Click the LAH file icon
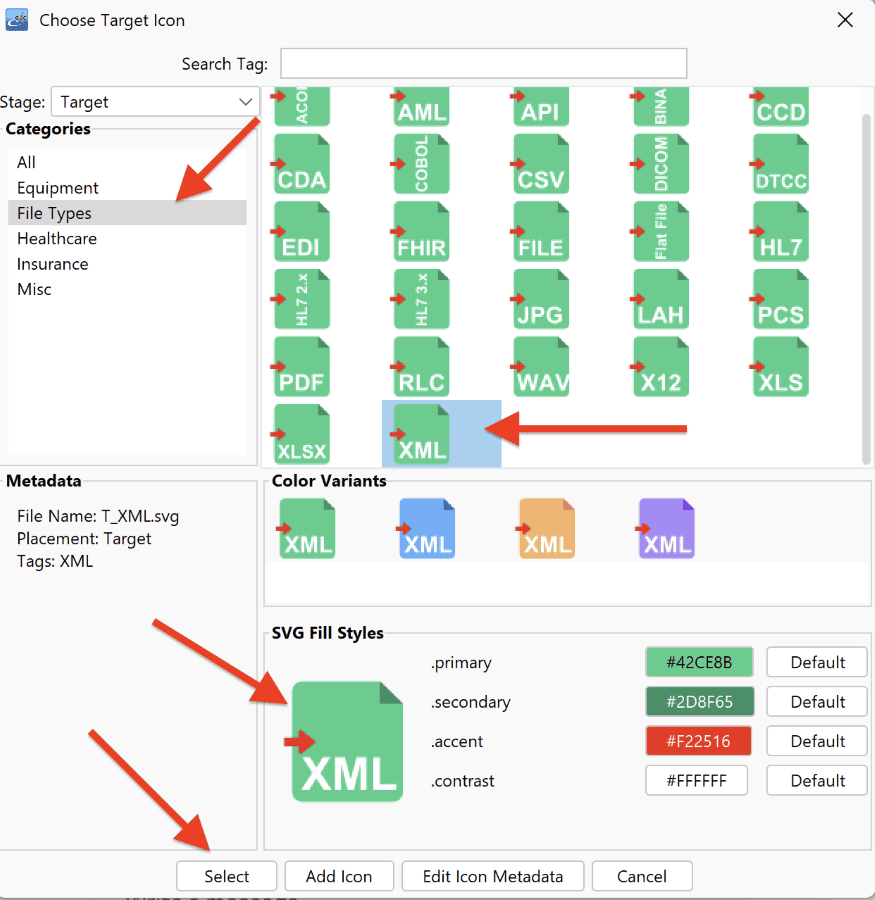 pyautogui.click(x=660, y=299)
